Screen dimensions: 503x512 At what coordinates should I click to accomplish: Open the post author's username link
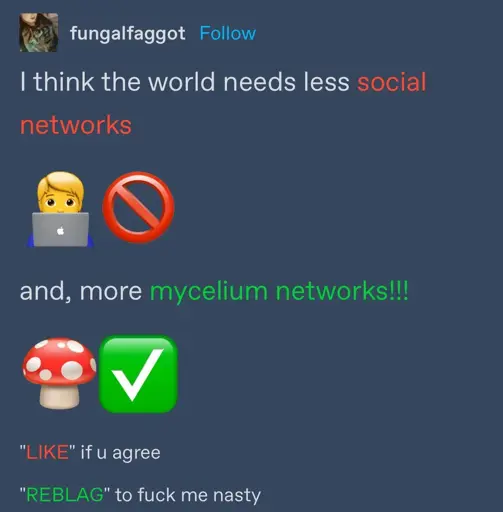127,34
